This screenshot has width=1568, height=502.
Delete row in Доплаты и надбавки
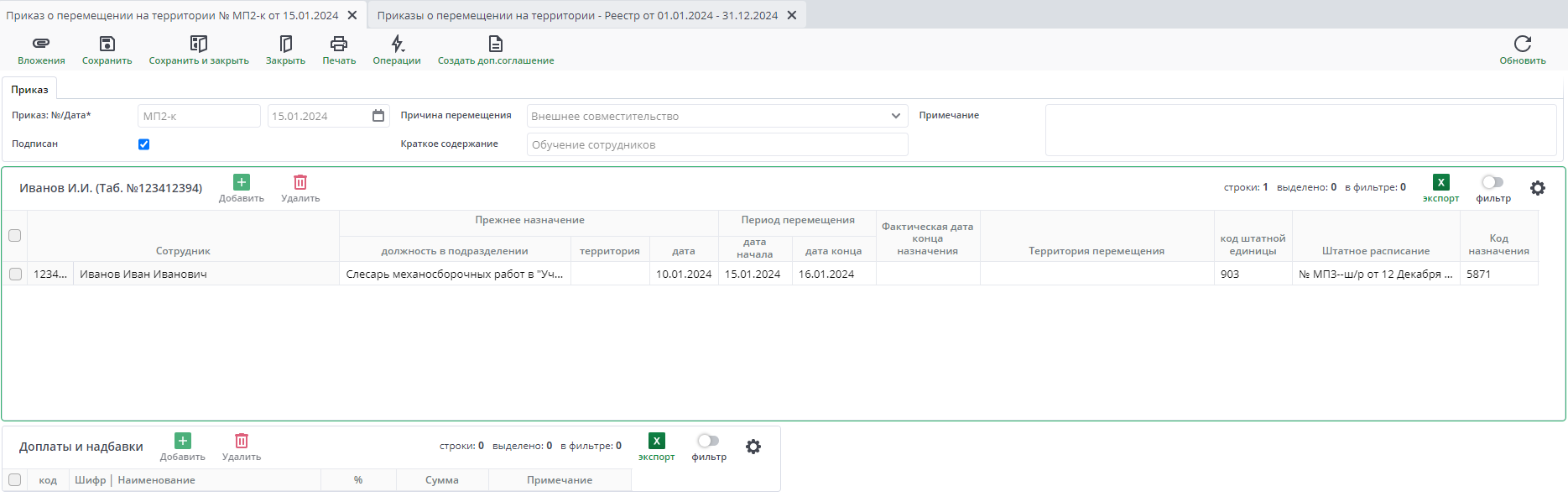coord(242,442)
